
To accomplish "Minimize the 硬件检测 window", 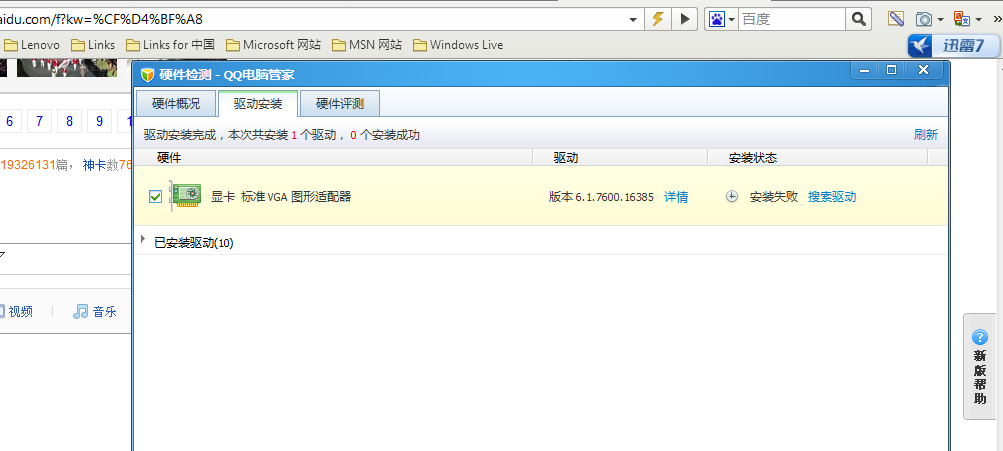I will pos(864,70).
